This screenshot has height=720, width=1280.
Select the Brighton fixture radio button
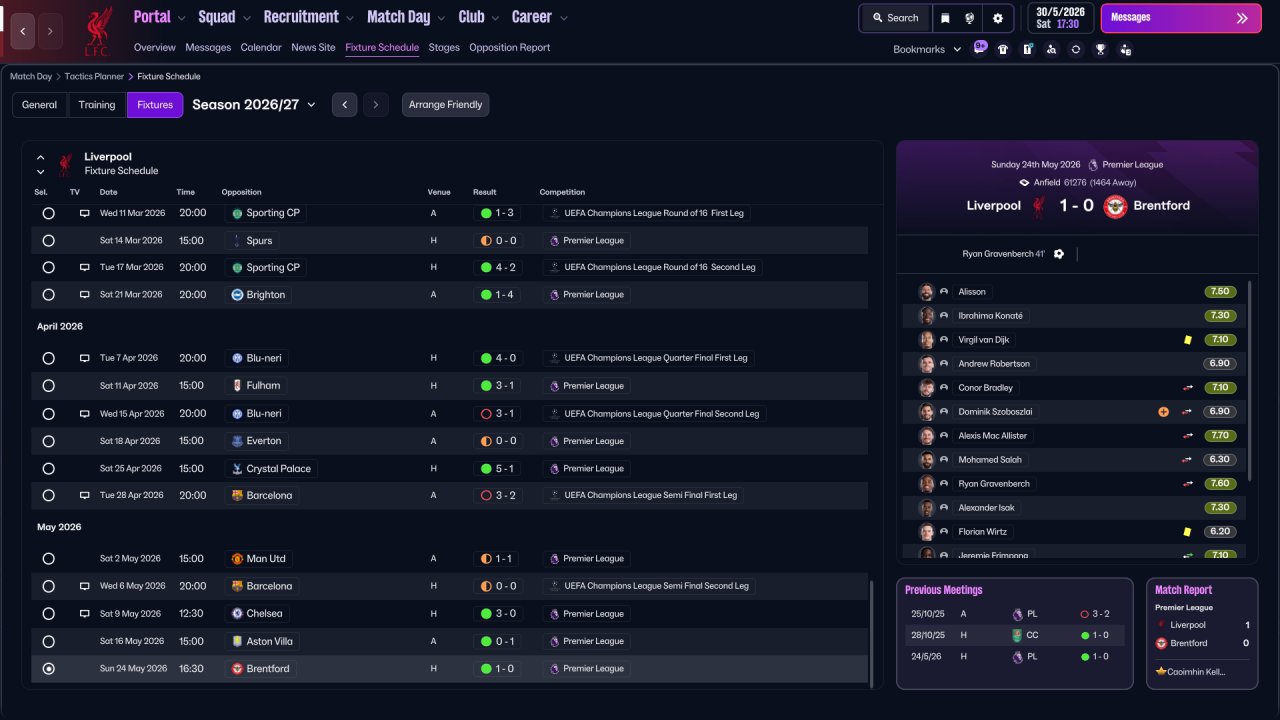[48, 295]
